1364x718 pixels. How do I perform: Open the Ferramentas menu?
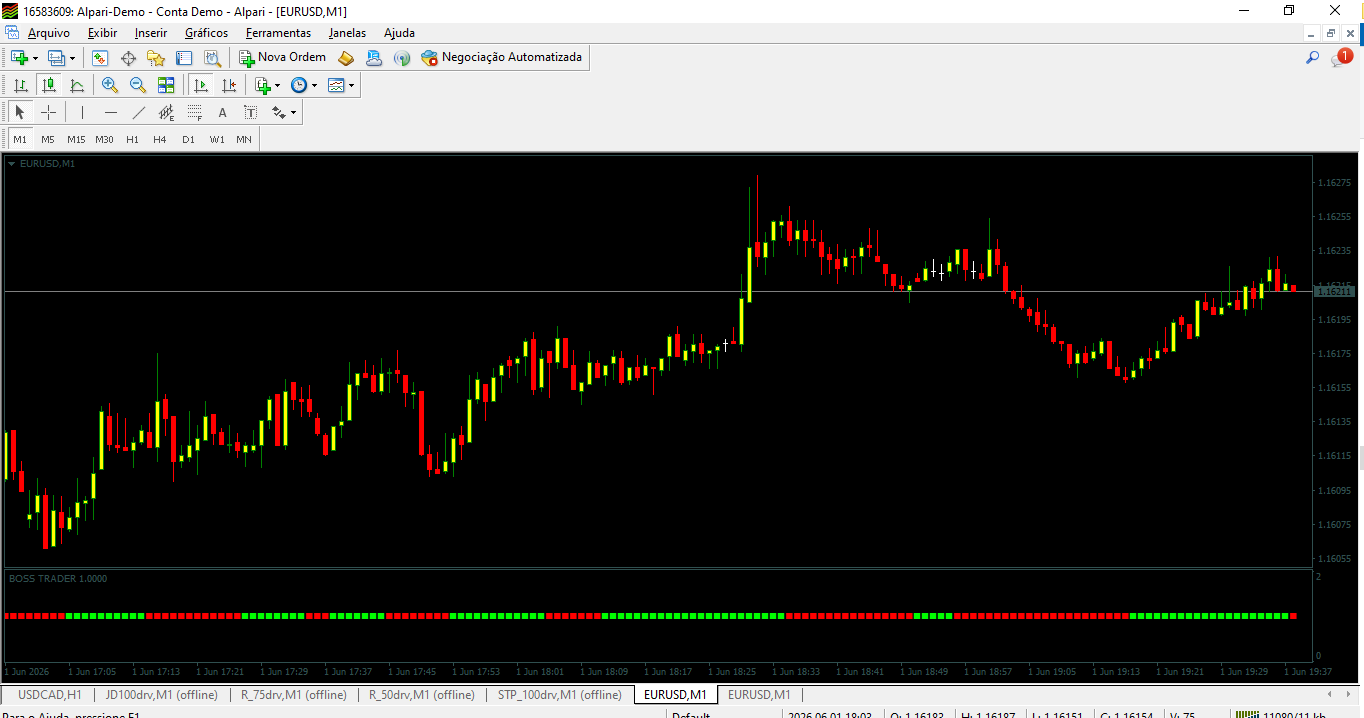tap(279, 33)
